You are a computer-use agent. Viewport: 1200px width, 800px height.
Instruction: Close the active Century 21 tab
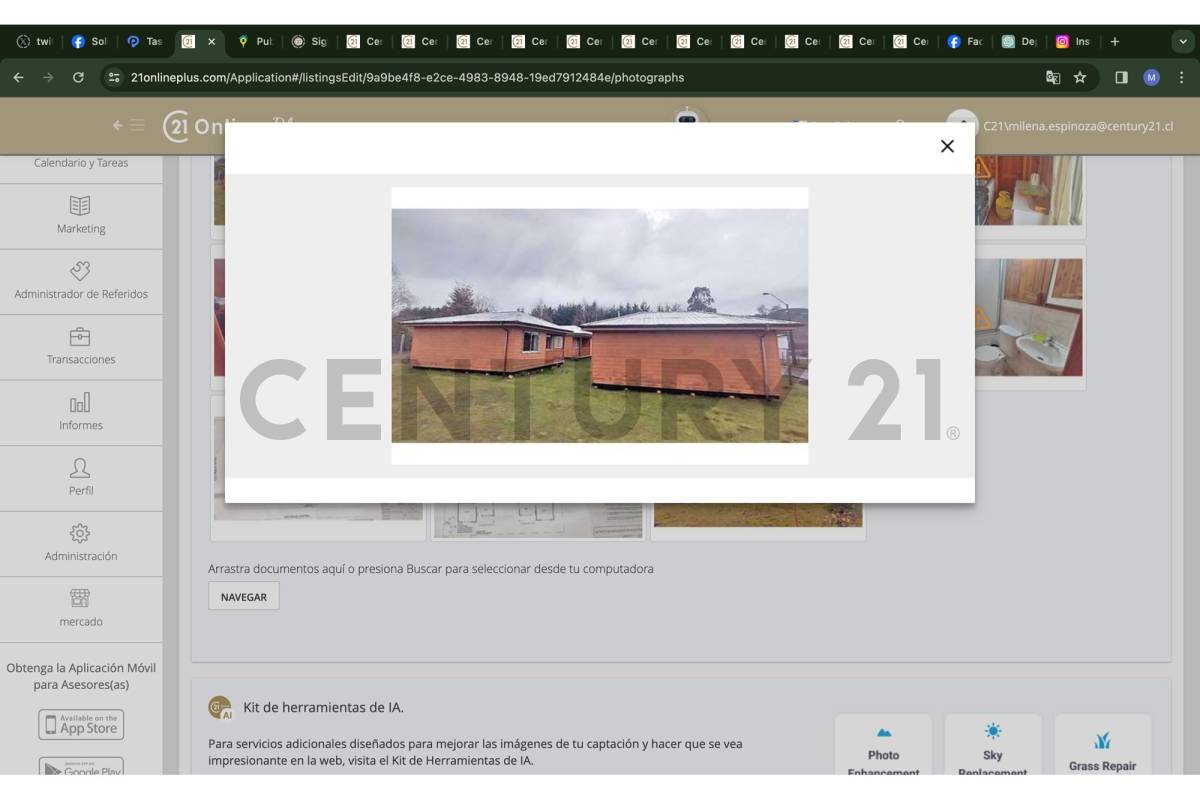coord(211,42)
